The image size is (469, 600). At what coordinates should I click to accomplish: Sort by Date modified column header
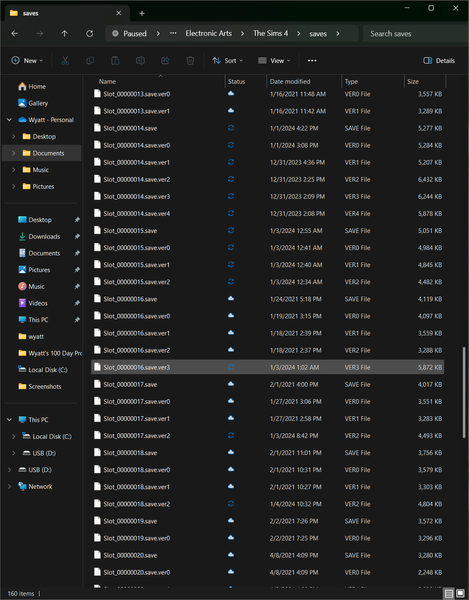click(290, 82)
